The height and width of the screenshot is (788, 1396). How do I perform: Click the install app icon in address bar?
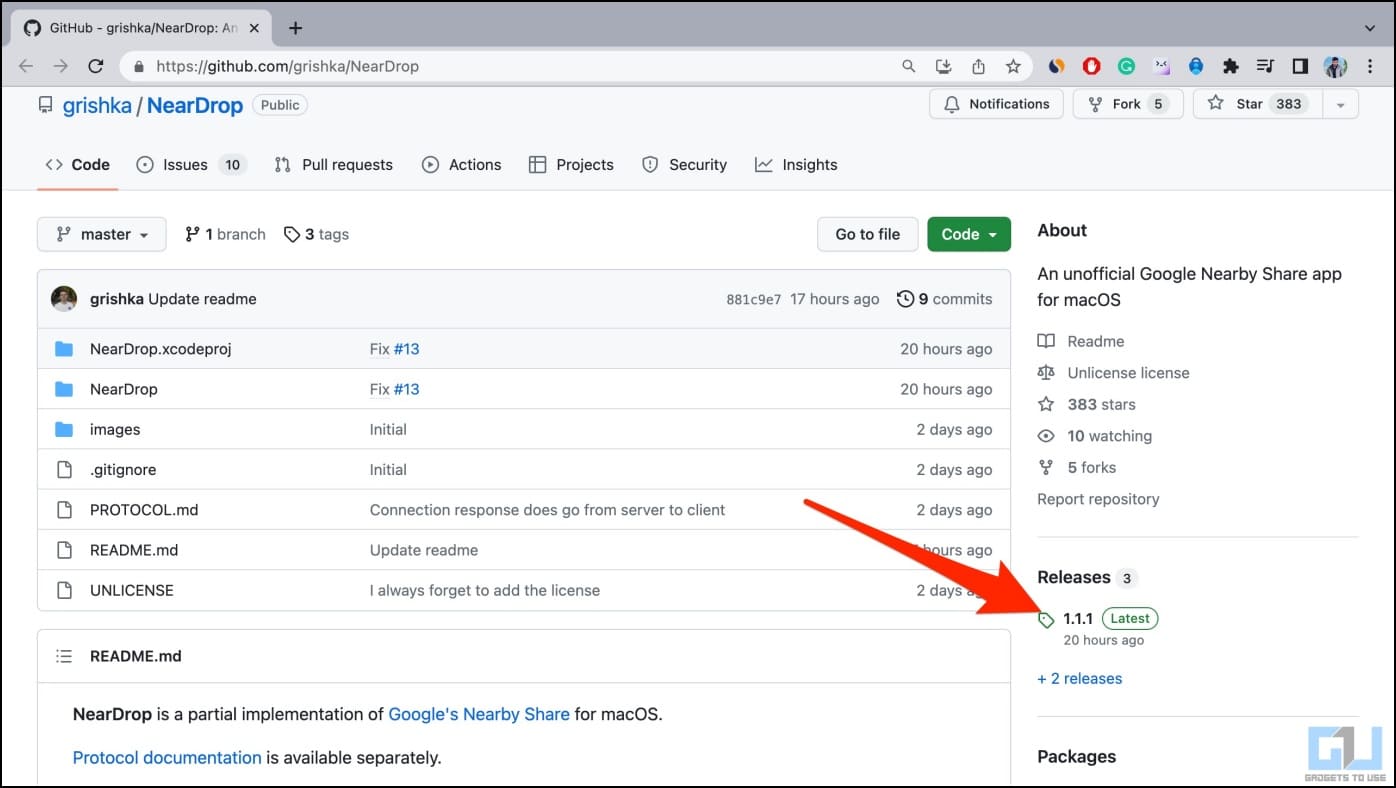pos(943,66)
